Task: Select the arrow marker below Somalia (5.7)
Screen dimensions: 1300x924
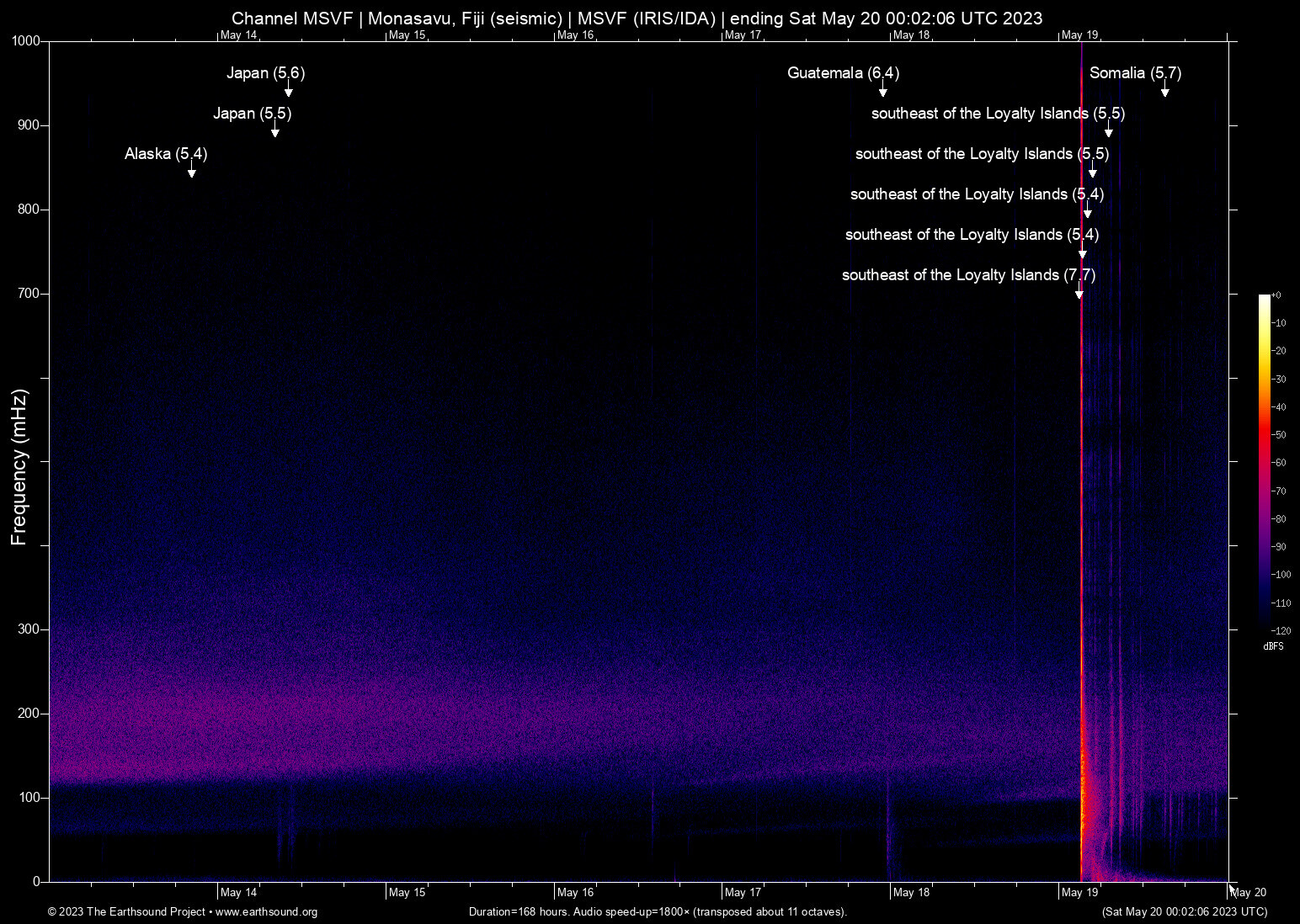Action: tap(1165, 91)
